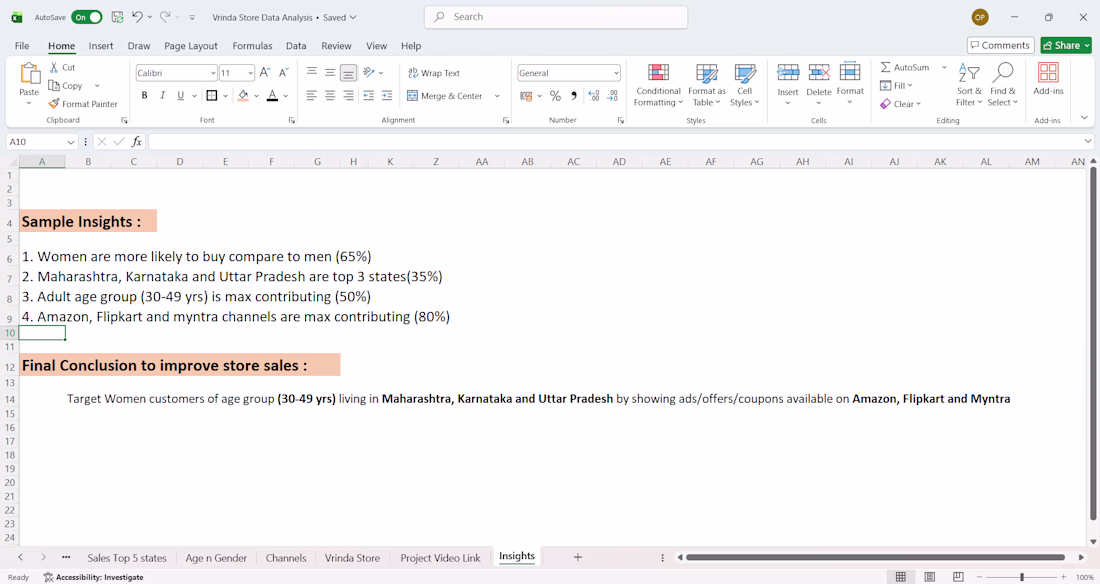Screen dimensions: 1100x584
Task: Apply the Font Color red A swatch
Action: click(273, 95)
